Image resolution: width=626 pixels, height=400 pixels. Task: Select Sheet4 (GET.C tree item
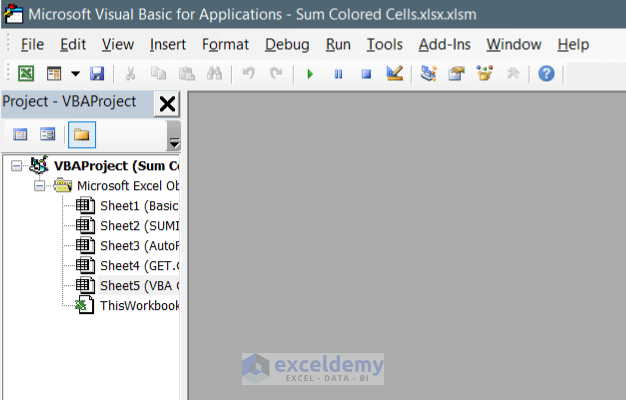(139, 265)
